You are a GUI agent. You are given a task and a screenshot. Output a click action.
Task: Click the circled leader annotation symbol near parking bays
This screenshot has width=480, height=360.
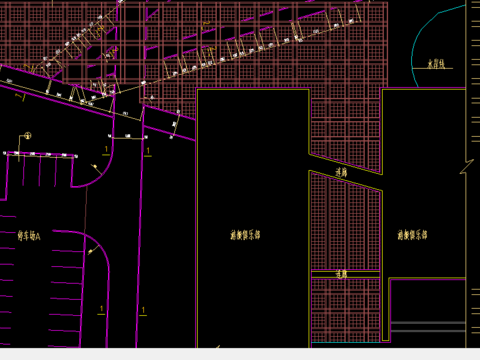pos(28,136)
